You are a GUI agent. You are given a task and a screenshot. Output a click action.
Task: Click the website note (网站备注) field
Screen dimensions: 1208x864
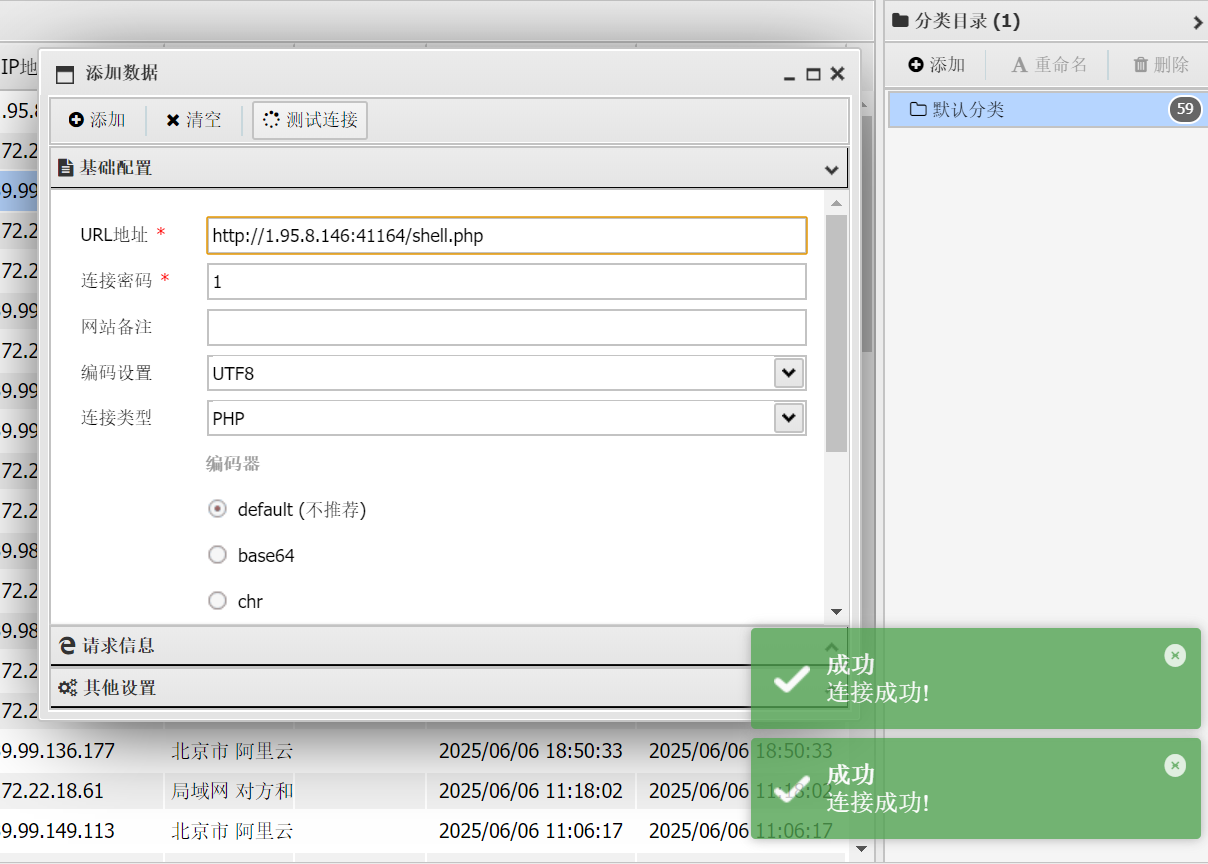pyautogui.click(x=506, y=327)
